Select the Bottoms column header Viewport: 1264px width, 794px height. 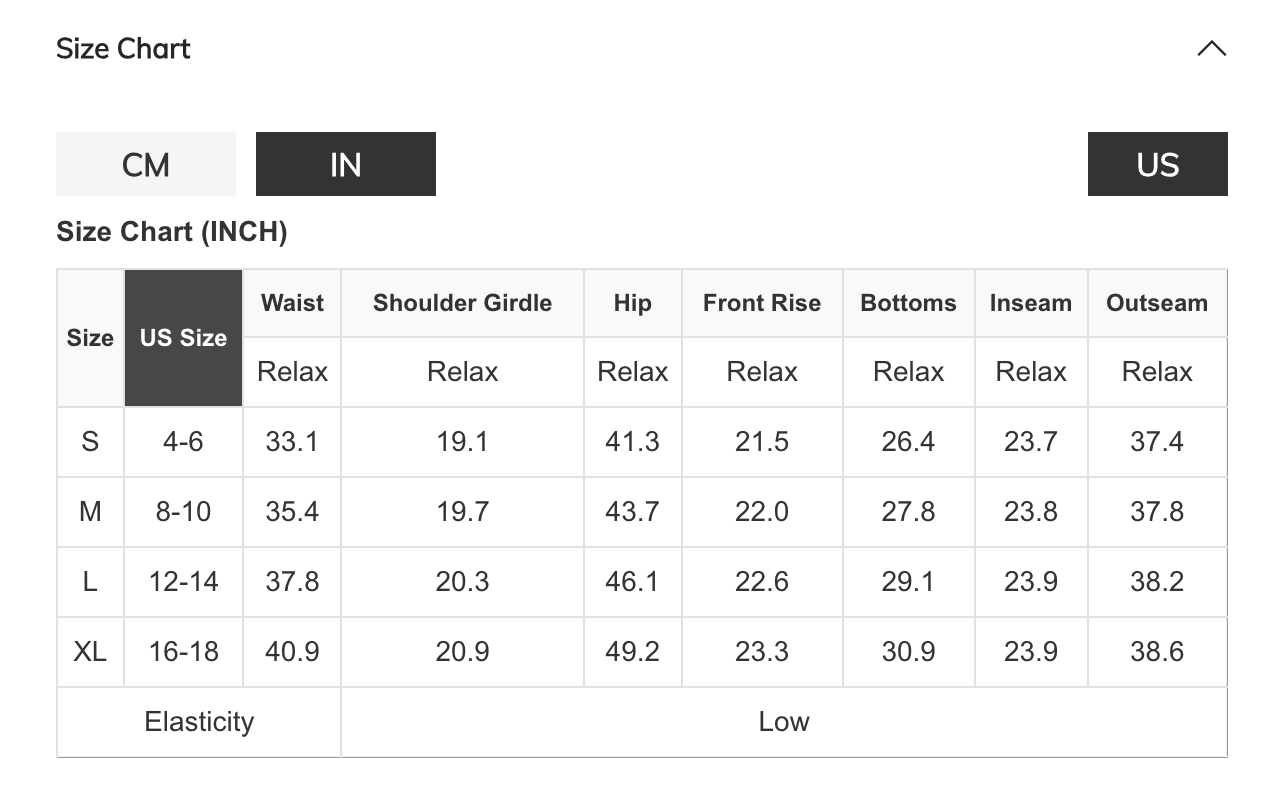[908, 303]
